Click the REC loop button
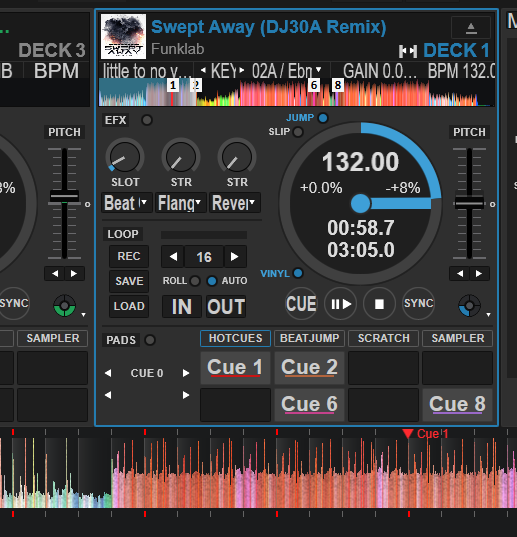This screenshot has width=517, height=537. [129, 256]
